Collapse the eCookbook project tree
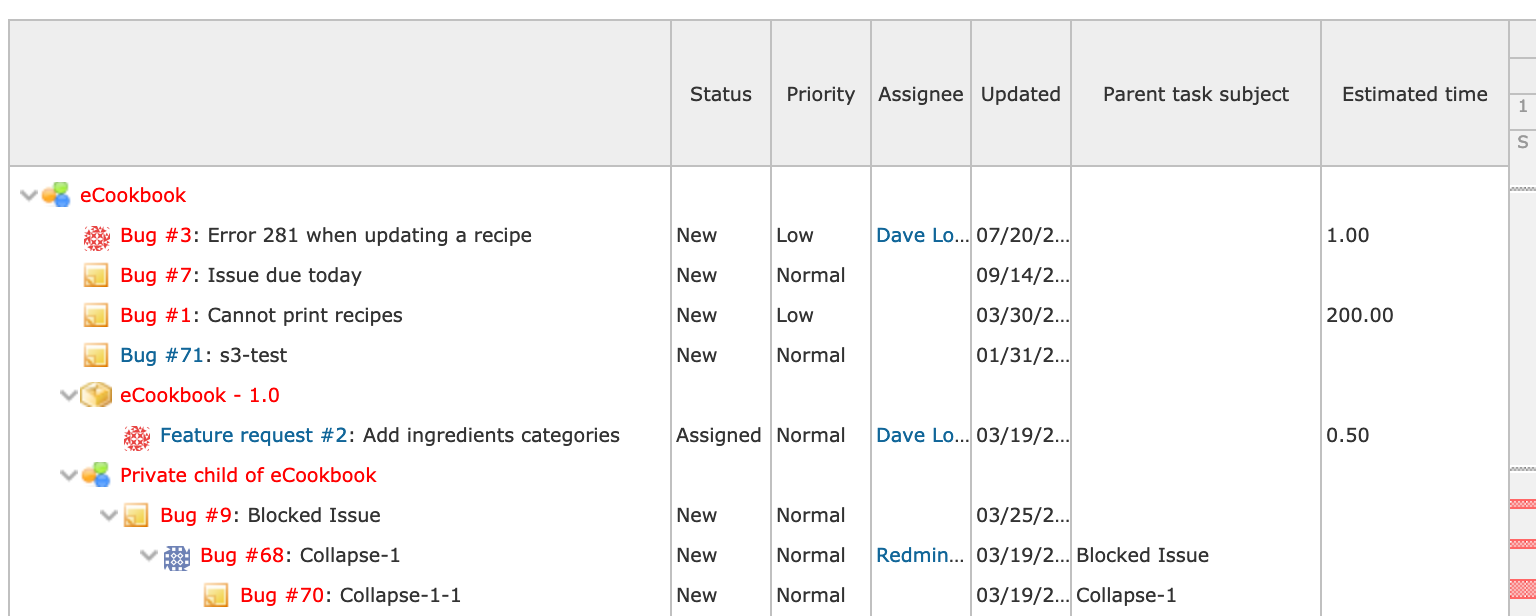The height and width of the screenshot is (616, 1536). [28, 195]
